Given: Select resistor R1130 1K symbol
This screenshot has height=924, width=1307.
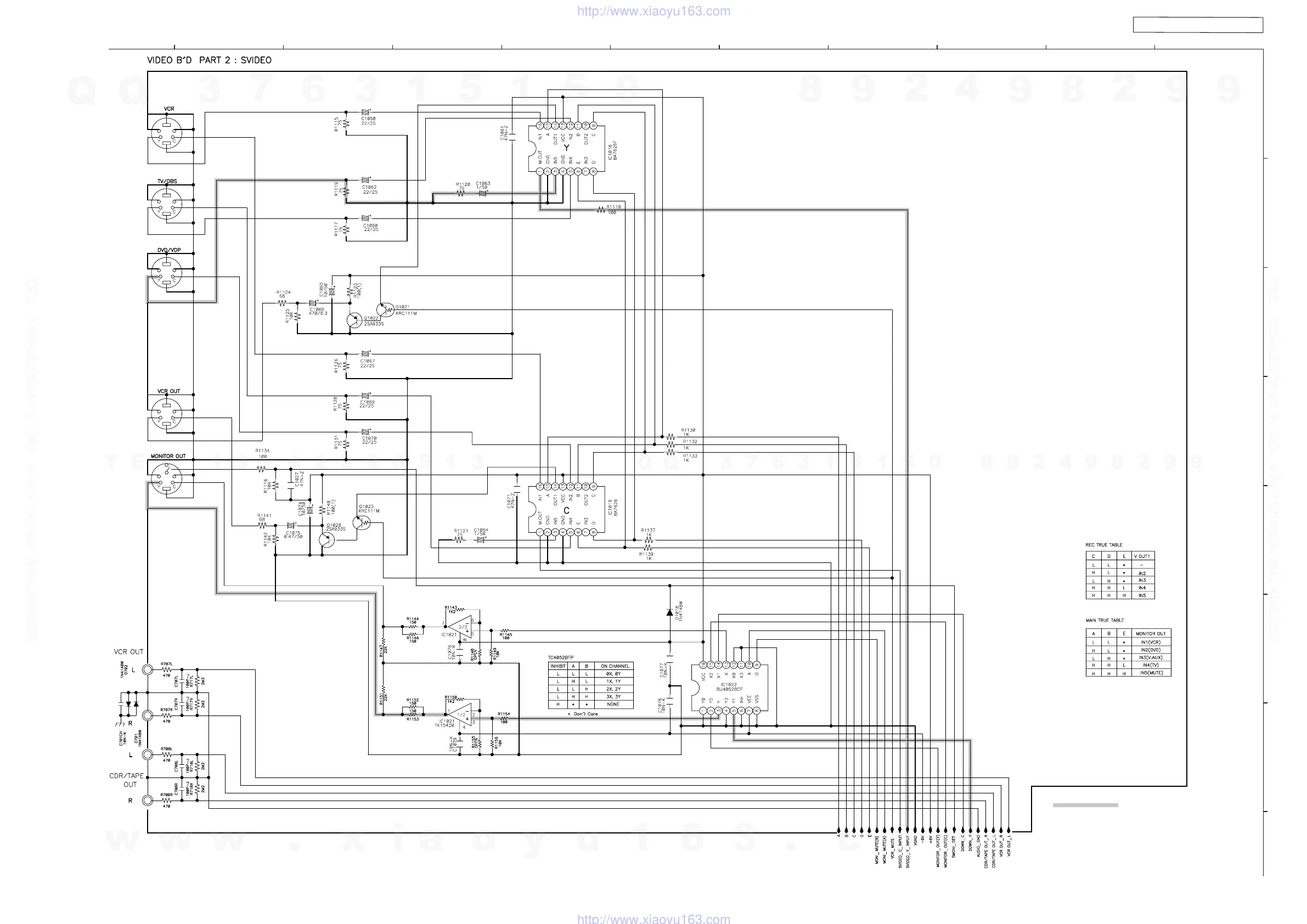Looking at the screenshot, I should 671,437.
